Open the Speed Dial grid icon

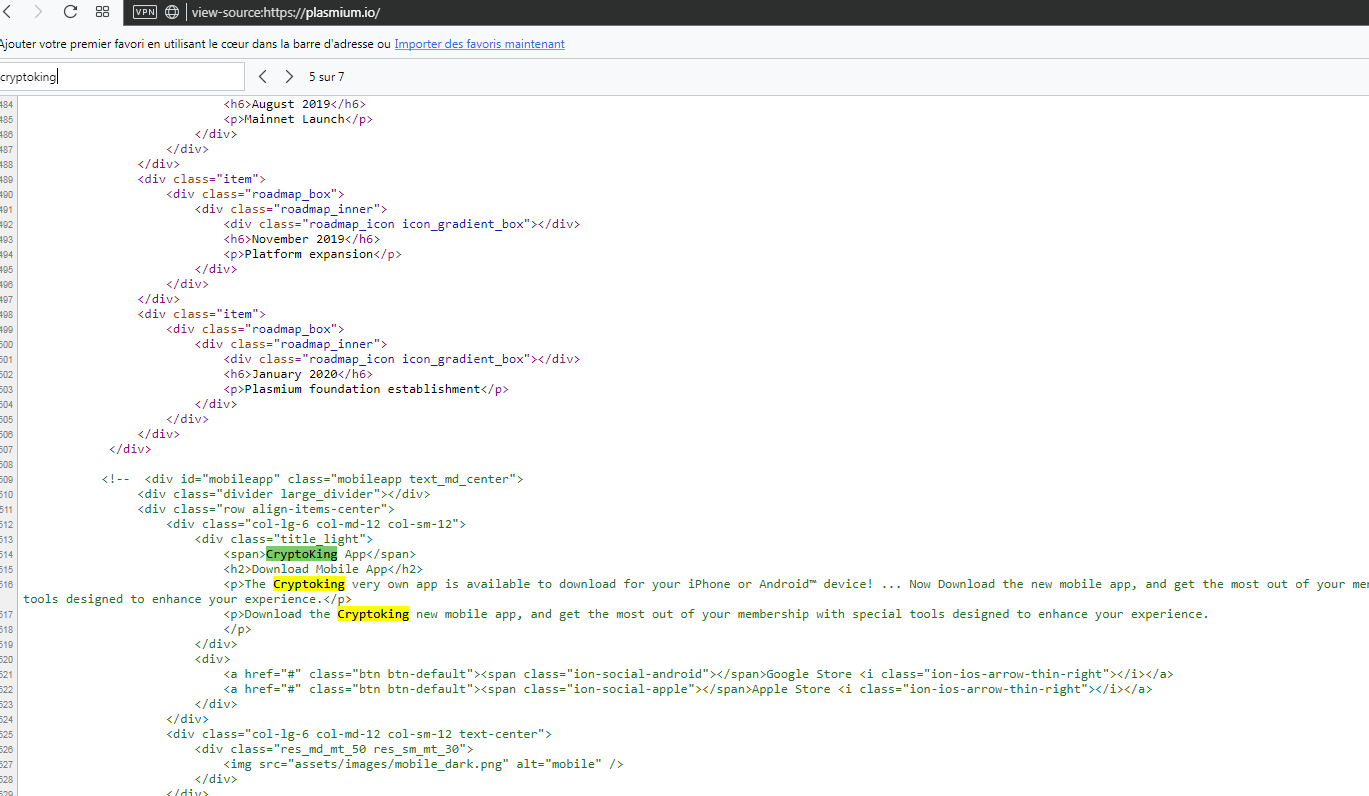[x=102, y=12]
